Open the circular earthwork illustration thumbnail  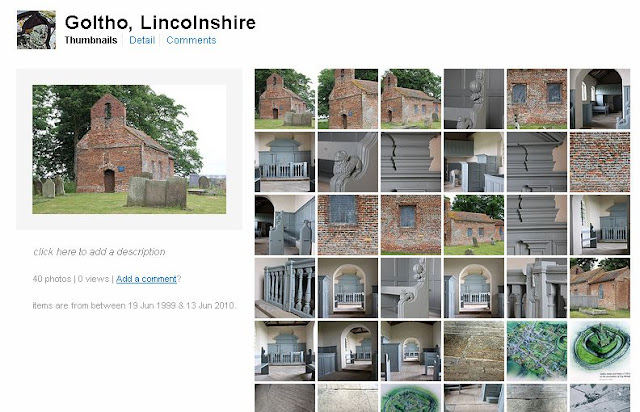coord(600,351)
